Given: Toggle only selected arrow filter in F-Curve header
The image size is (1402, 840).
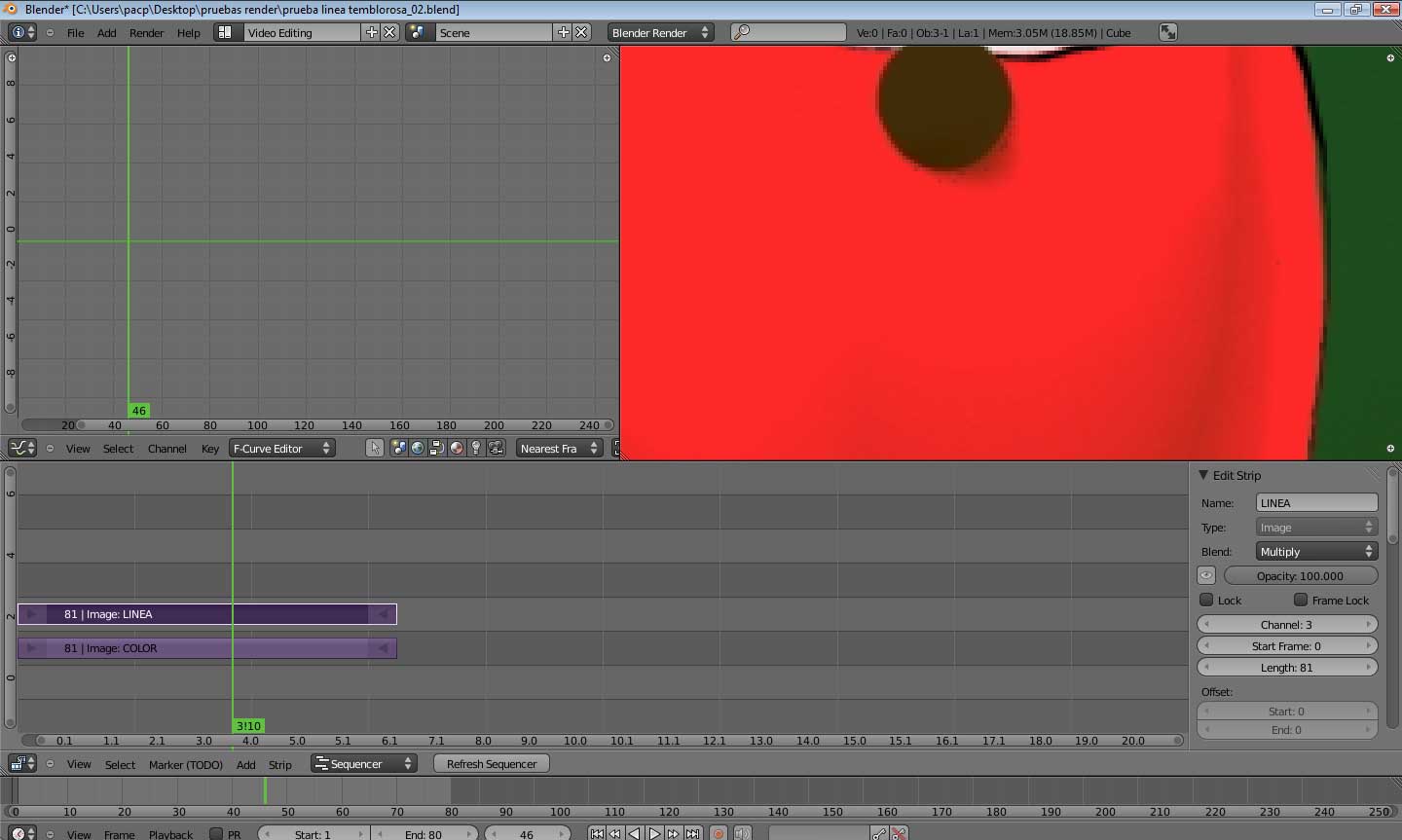Looking at the screenshot, I should coord(375,448).
